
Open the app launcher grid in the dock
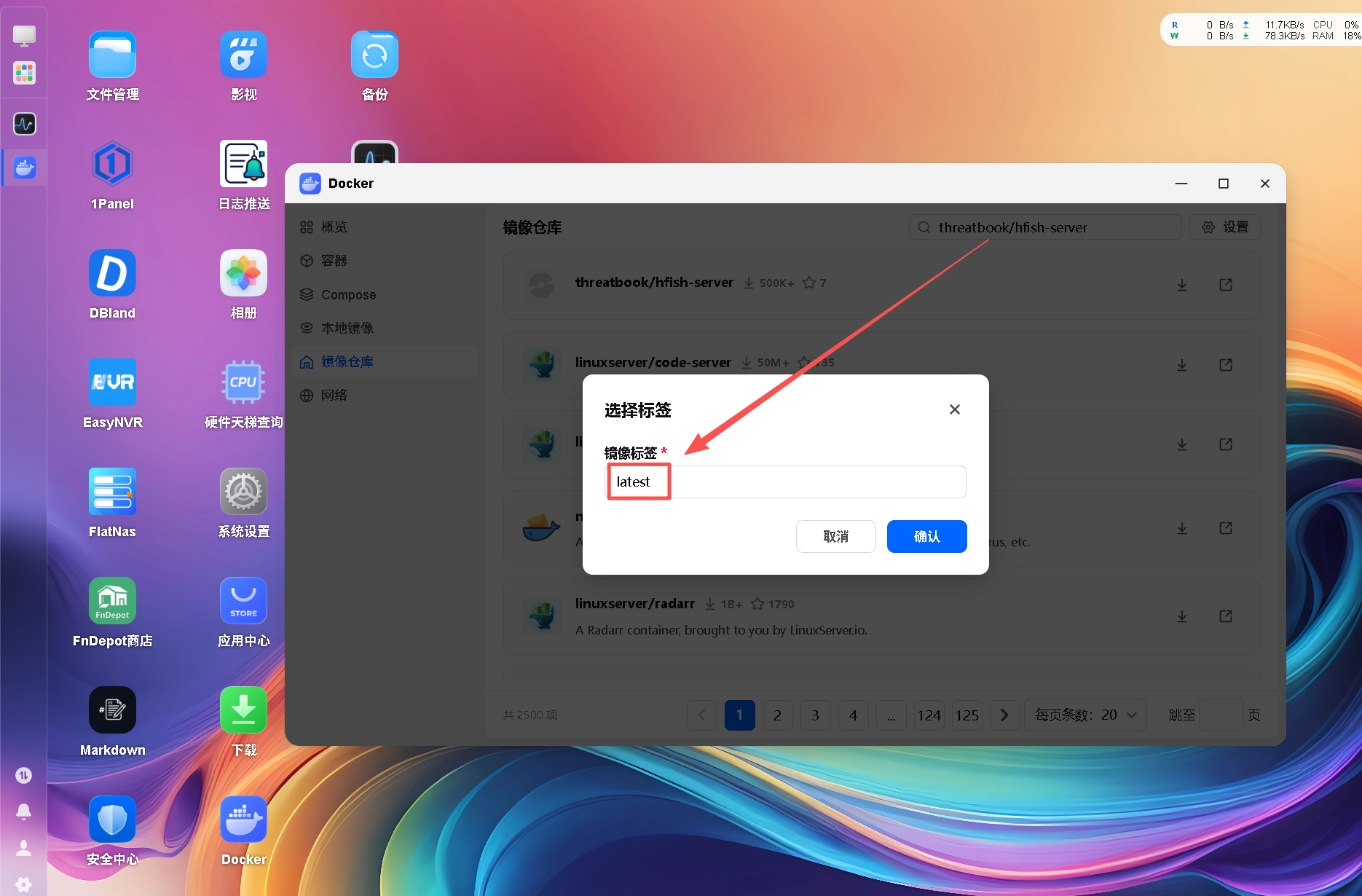(24, 73)
